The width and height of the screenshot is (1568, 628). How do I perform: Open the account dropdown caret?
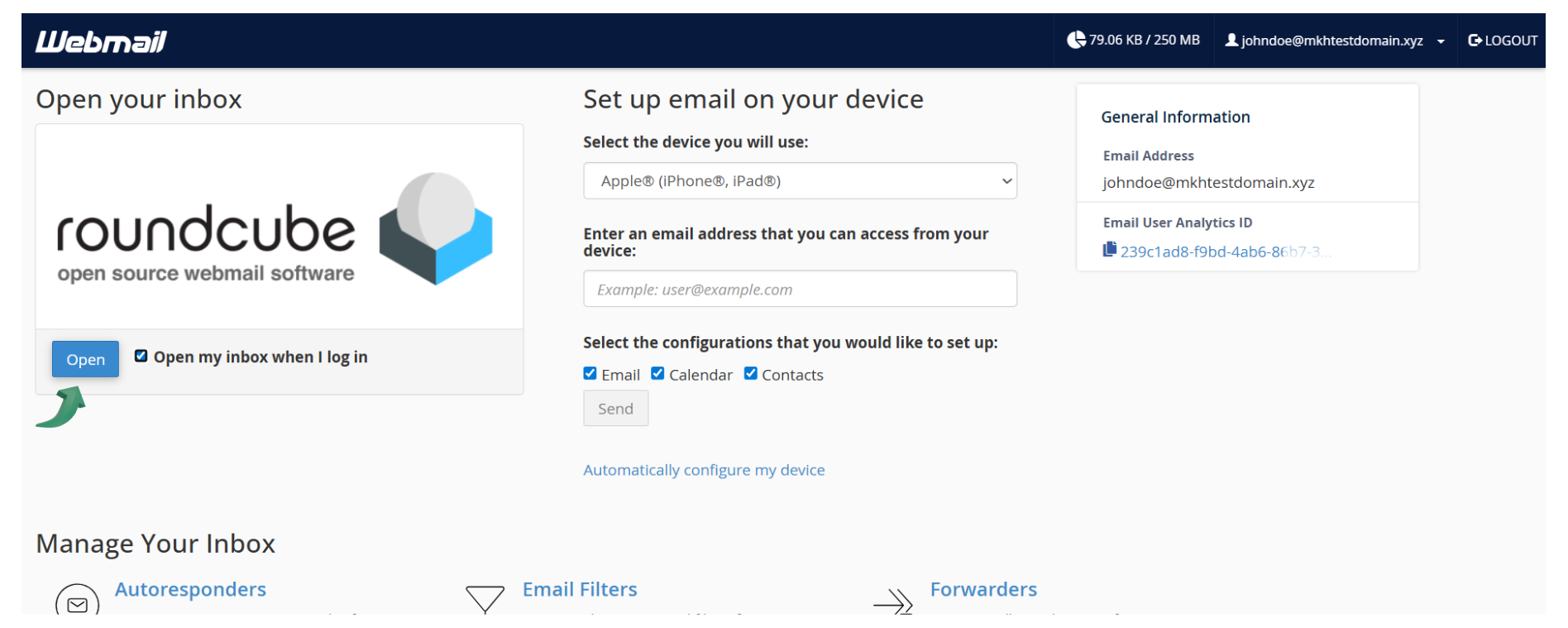[1441, 41]
